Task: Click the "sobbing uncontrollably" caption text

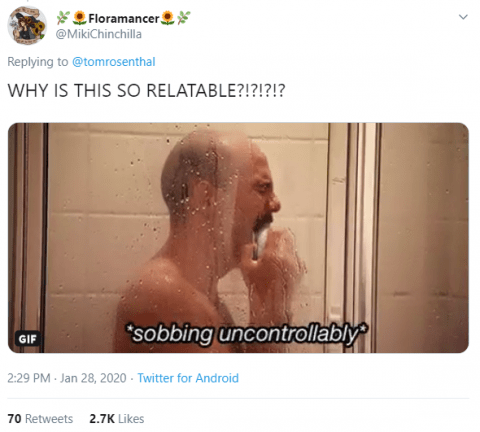Action: click(x=246, y=333)
